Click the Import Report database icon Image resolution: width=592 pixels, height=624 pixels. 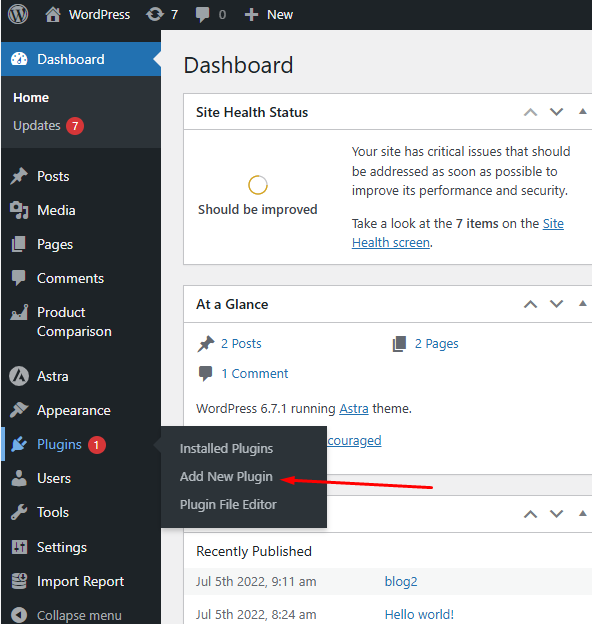point(19,581)
